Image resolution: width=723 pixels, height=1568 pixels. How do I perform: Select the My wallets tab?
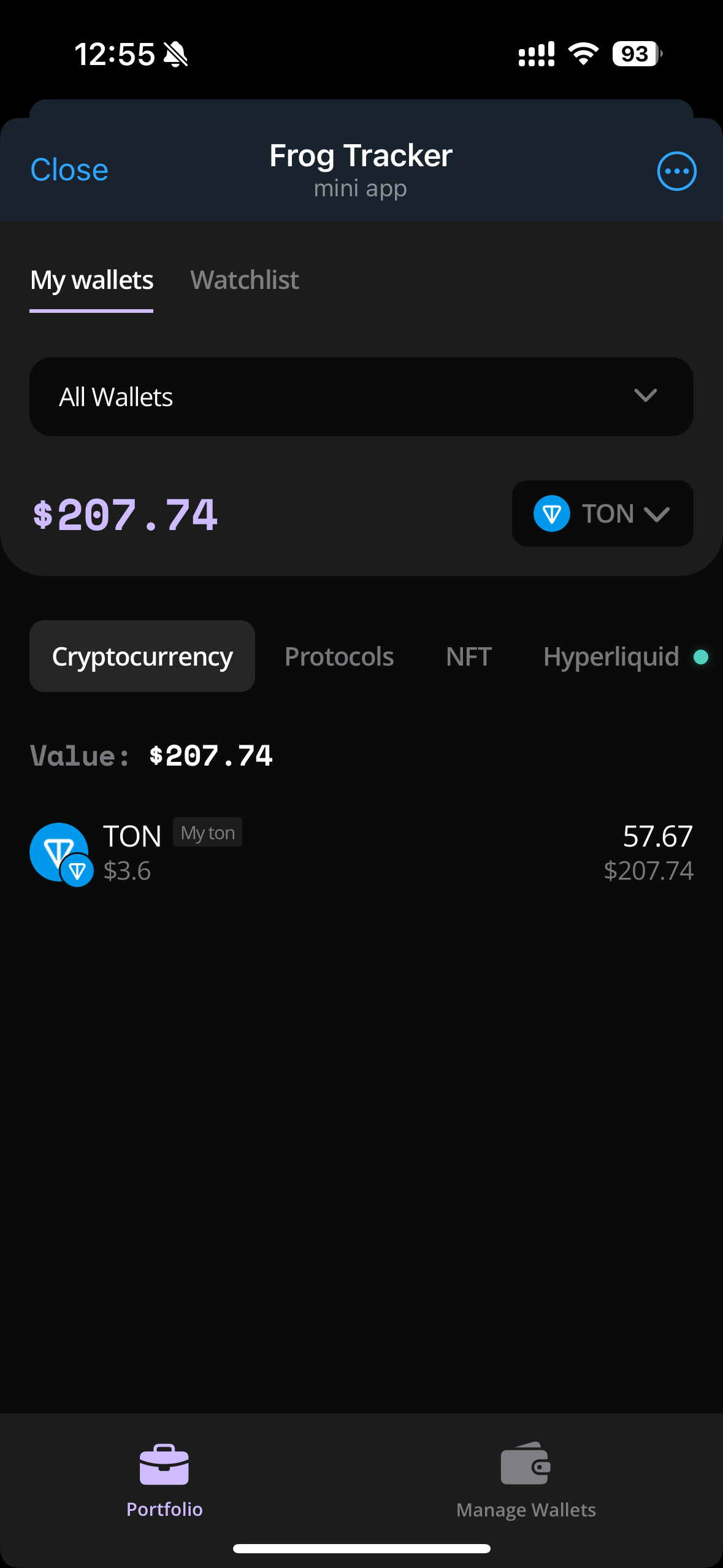(x=92, y=280)
